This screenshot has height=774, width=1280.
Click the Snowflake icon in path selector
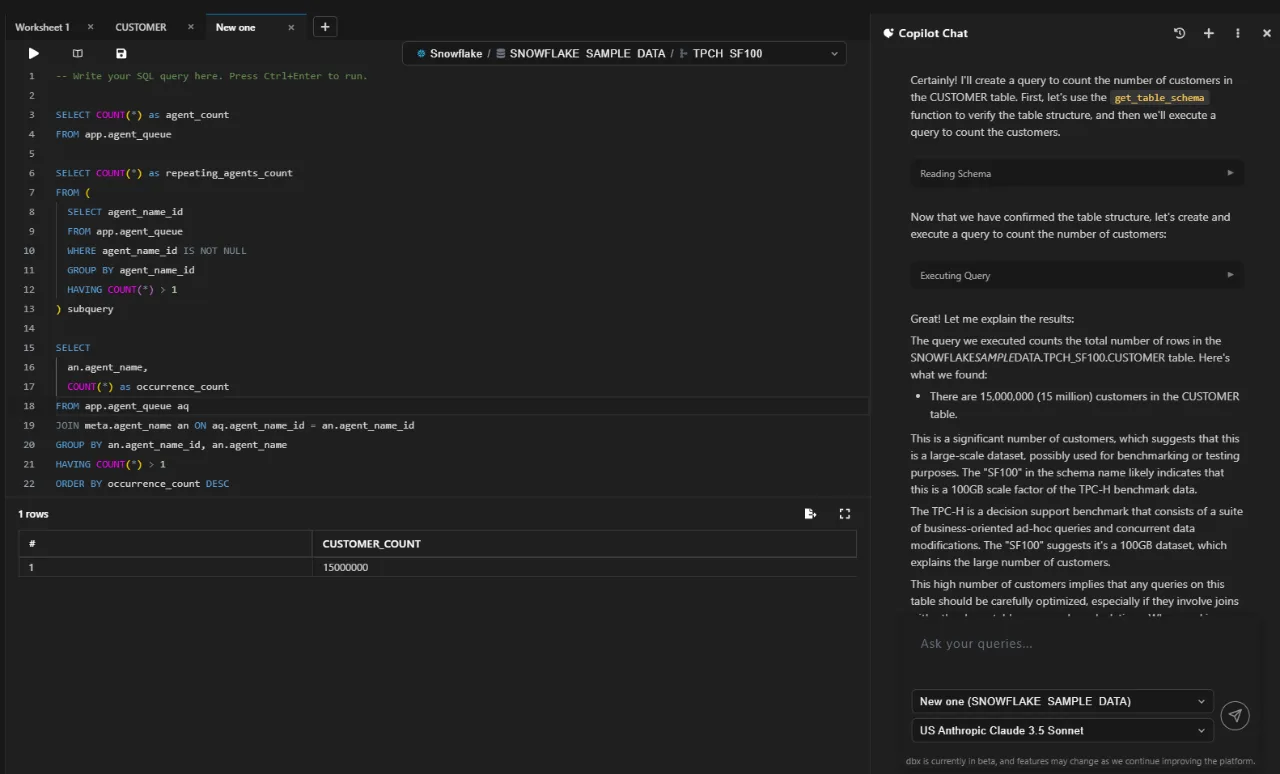(x=421, y=53)
